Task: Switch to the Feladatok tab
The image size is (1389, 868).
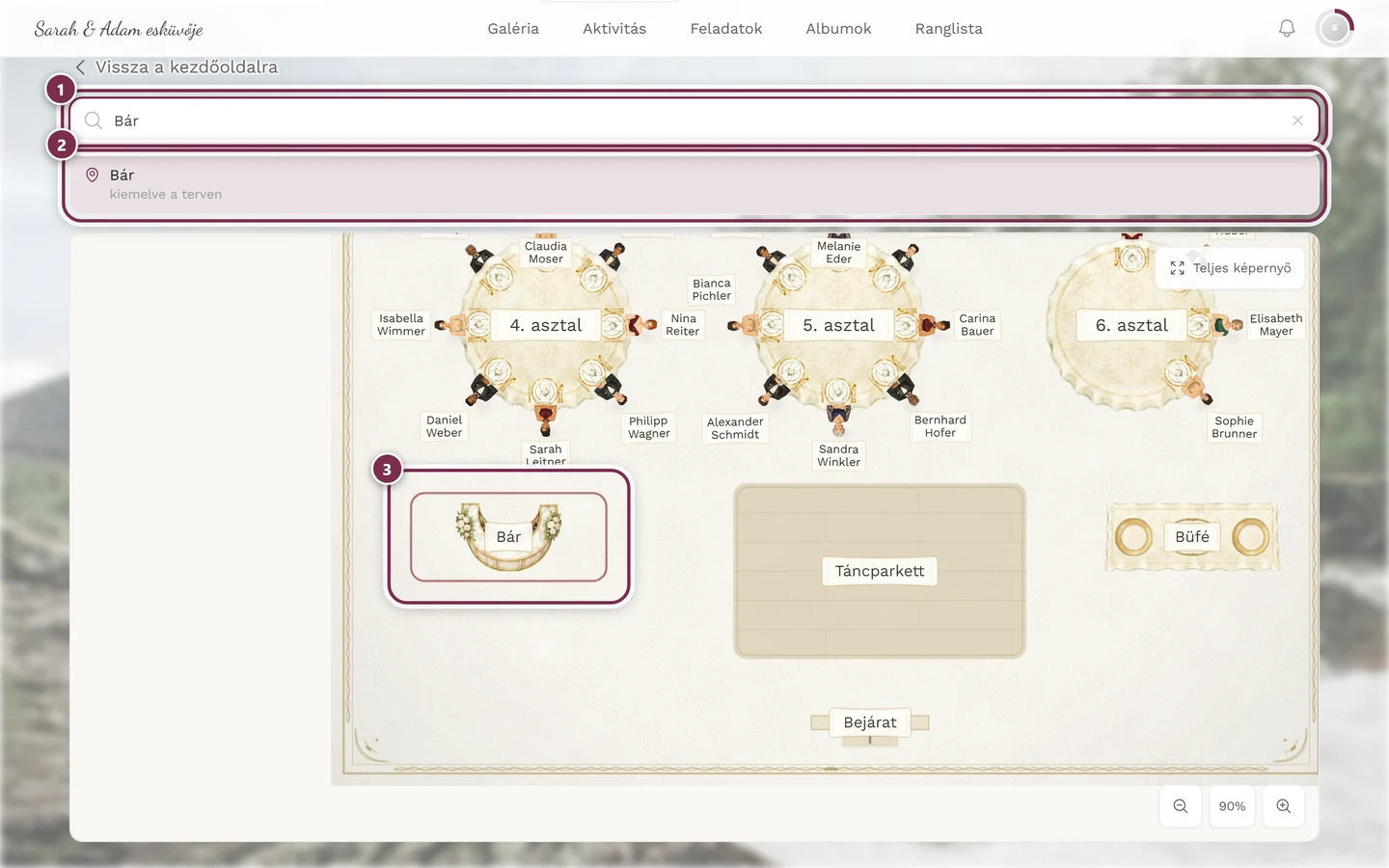Action: 726,29
